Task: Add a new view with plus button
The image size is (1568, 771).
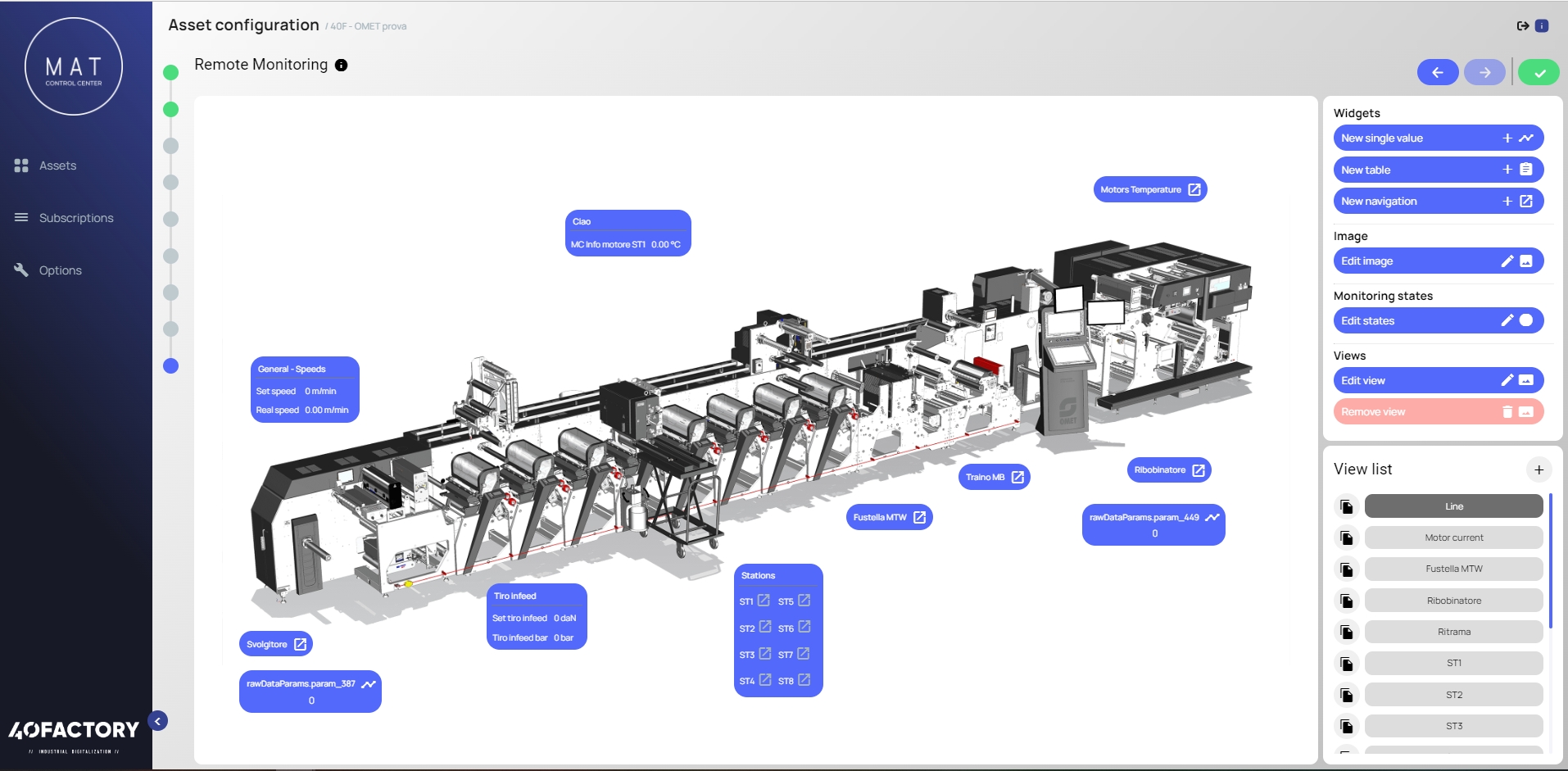Action: click(1539, 469)
